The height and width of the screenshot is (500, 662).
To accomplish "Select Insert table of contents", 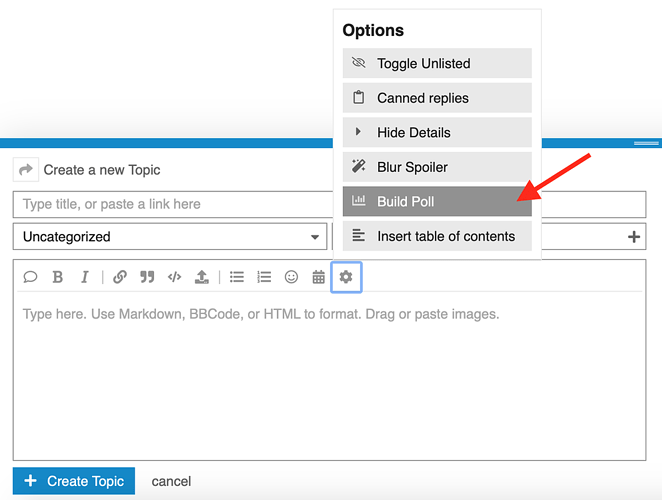I will [437, 236].
